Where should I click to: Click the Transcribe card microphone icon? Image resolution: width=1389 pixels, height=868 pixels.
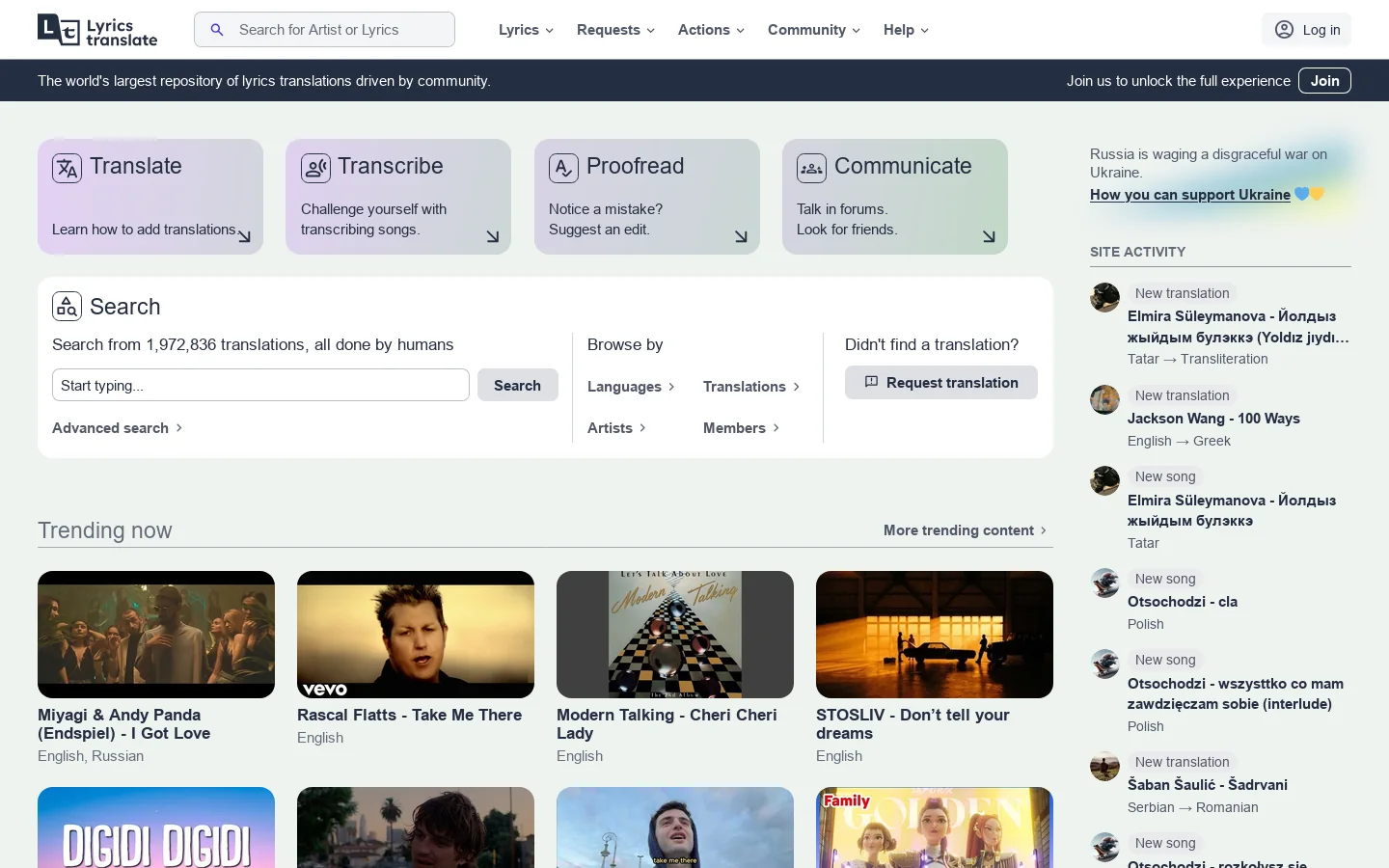pyautogui.click(x=315, y=168)
